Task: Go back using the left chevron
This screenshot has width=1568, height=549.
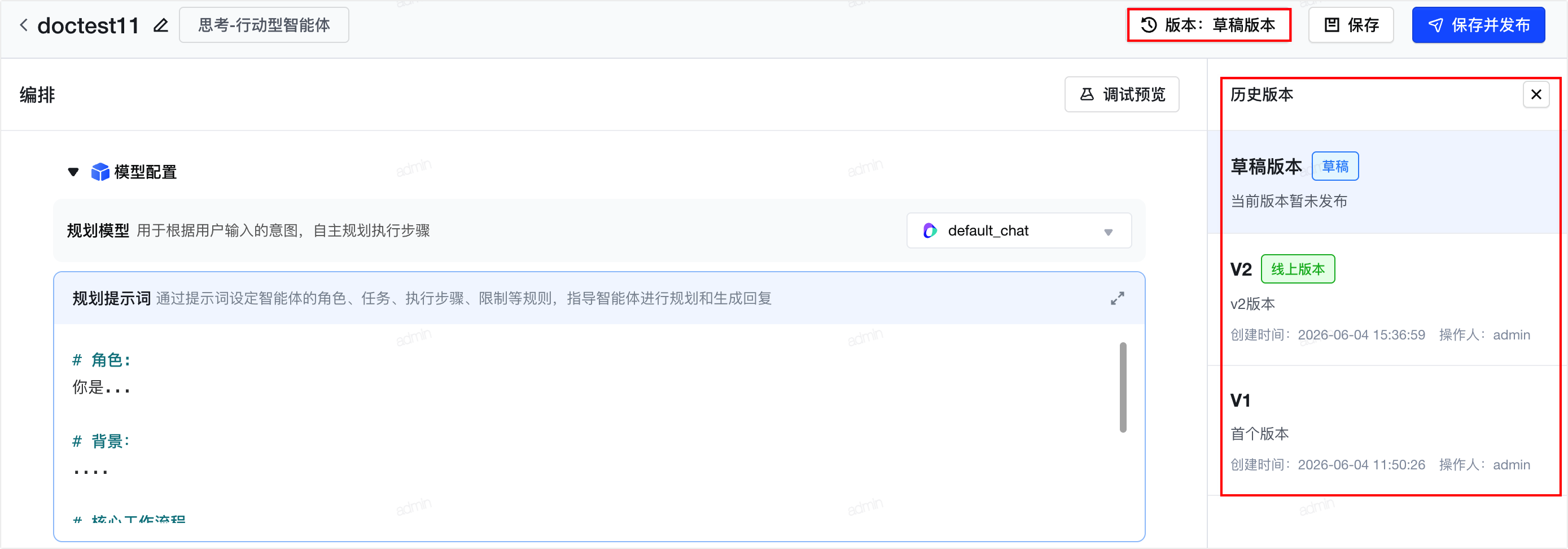Action: [x=24, y=25]
